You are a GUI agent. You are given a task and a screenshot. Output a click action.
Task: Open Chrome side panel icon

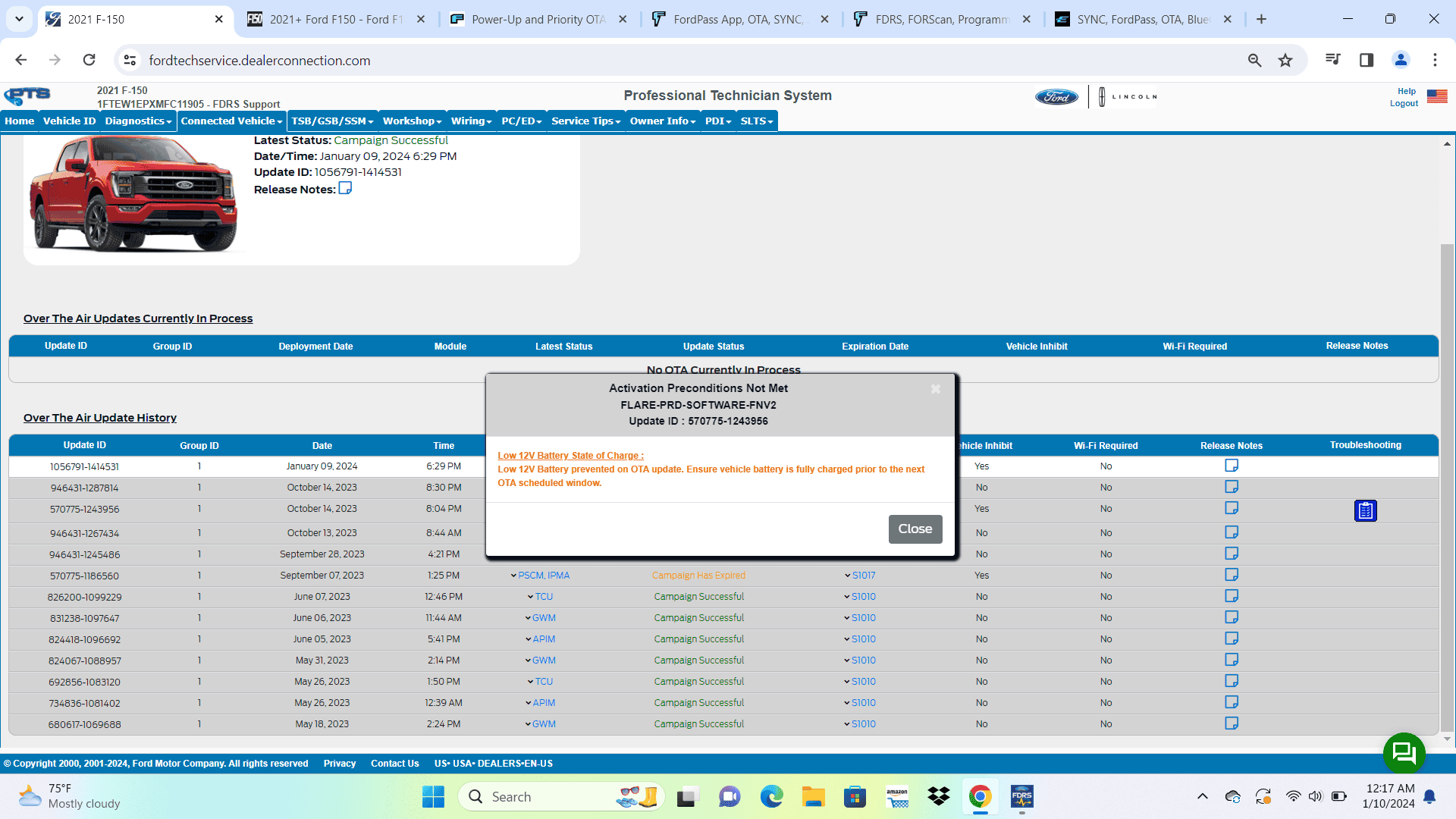point(1367,60)
